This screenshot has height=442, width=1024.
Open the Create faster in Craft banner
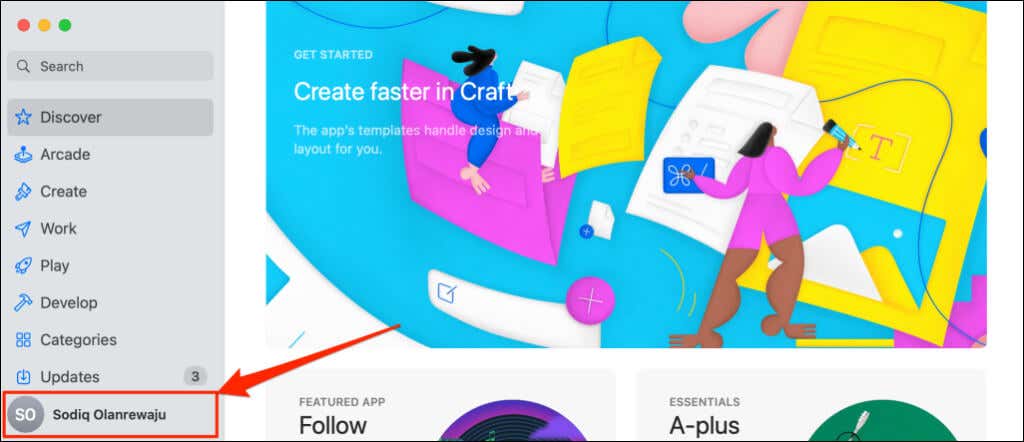[626, 174]
